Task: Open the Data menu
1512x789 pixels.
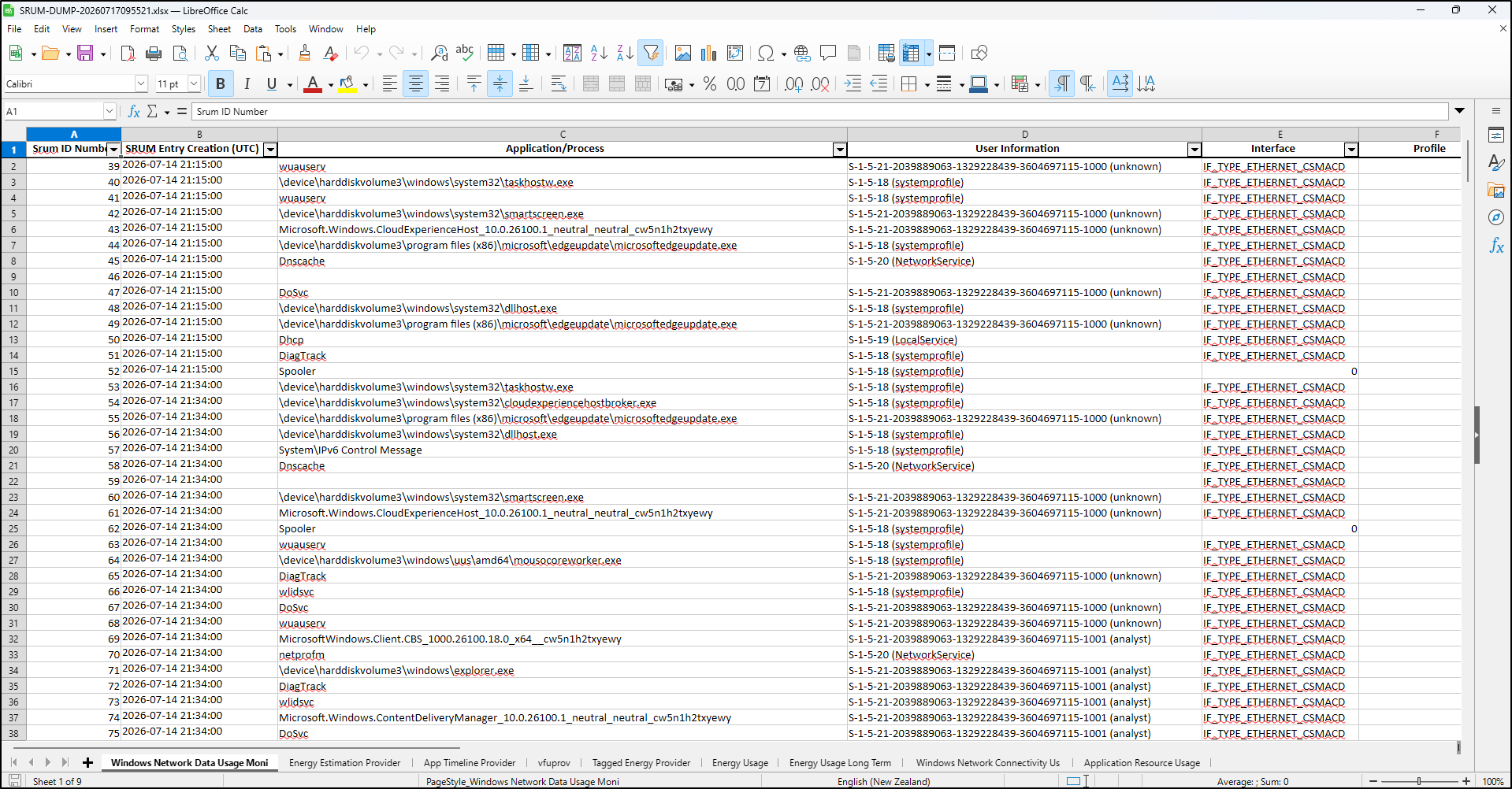Action: [253, 29]
